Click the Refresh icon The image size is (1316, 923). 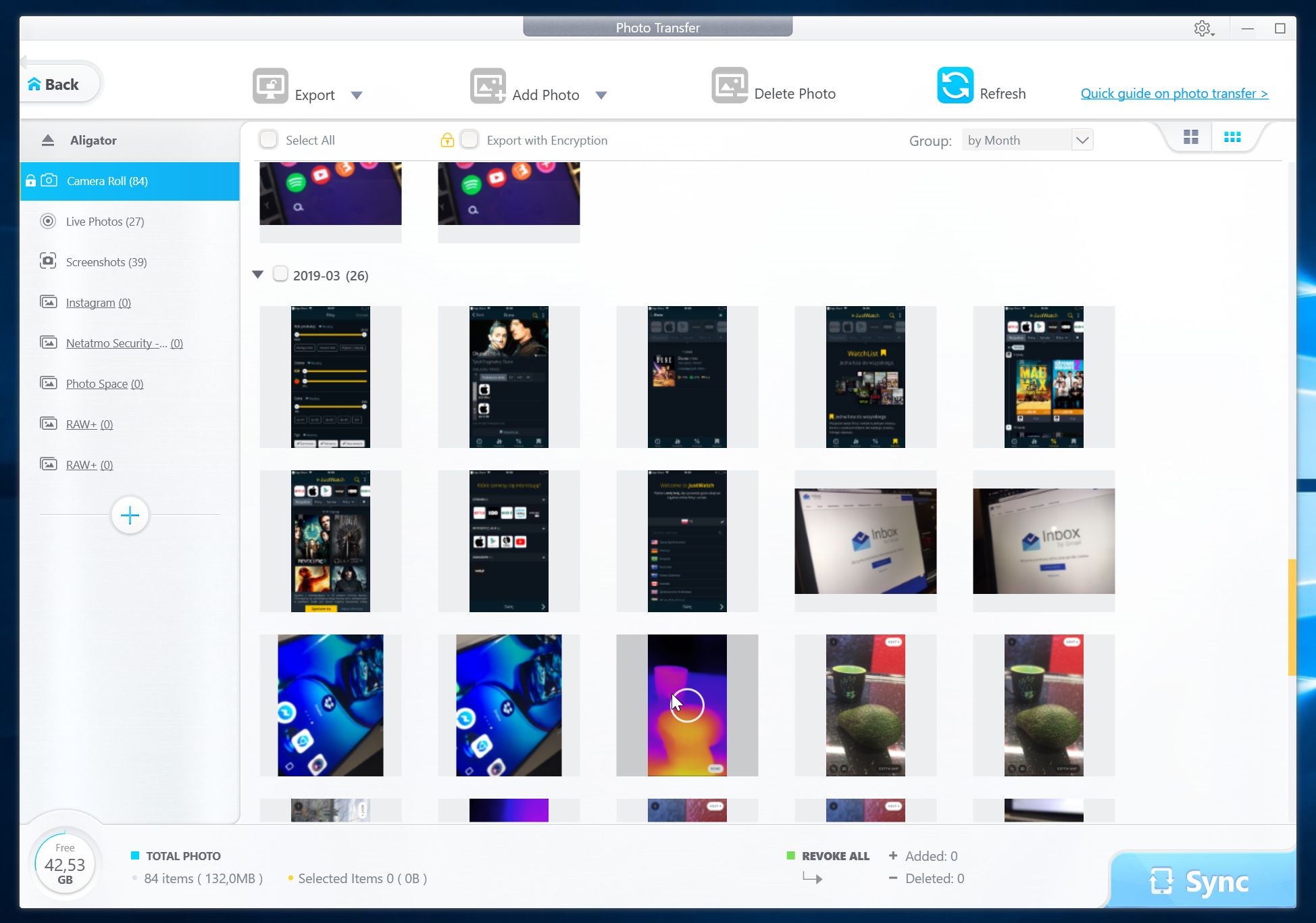(955, 85)
